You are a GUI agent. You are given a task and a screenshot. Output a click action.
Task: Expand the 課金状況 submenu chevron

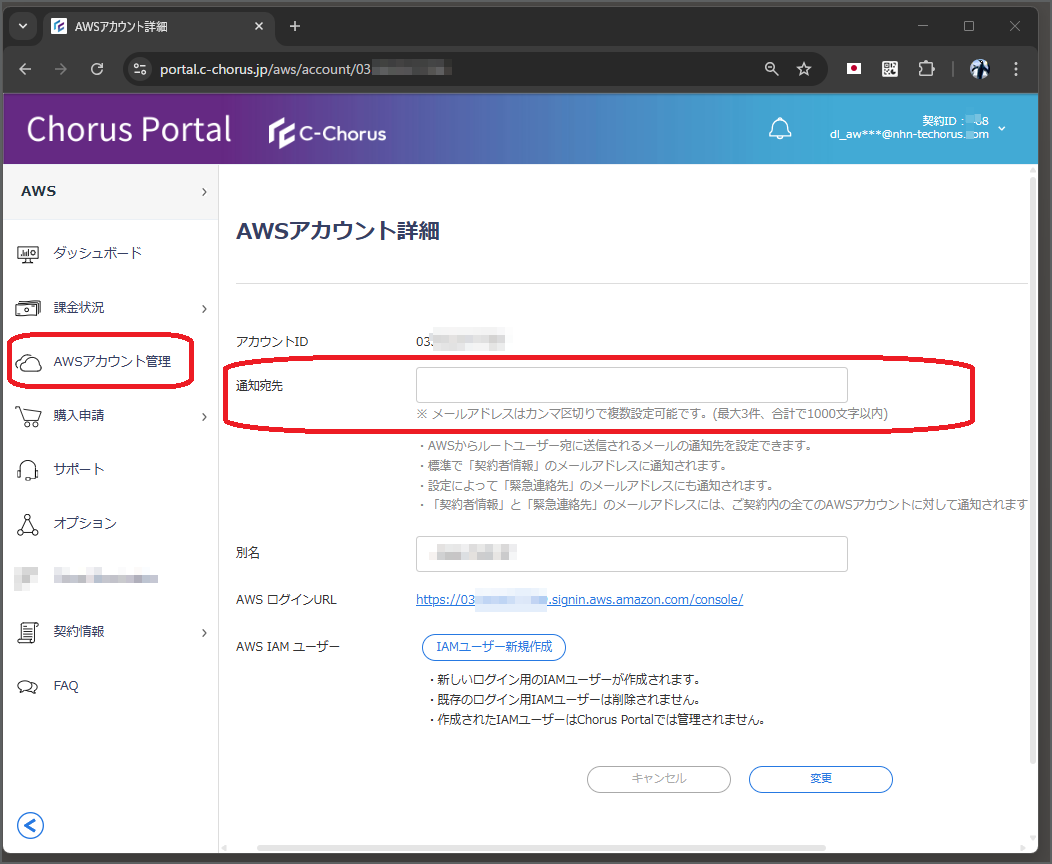pyautogui.click(x=204, y=309)
